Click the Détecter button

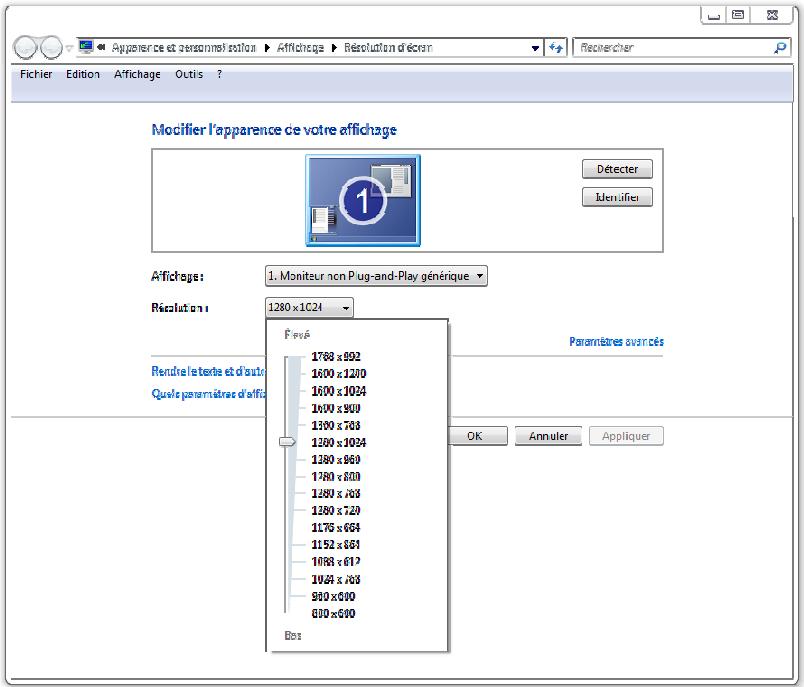coord(617,168)
